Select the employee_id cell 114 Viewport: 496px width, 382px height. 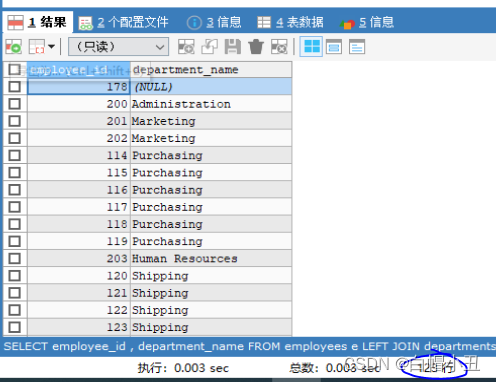(x=79, y=155)
